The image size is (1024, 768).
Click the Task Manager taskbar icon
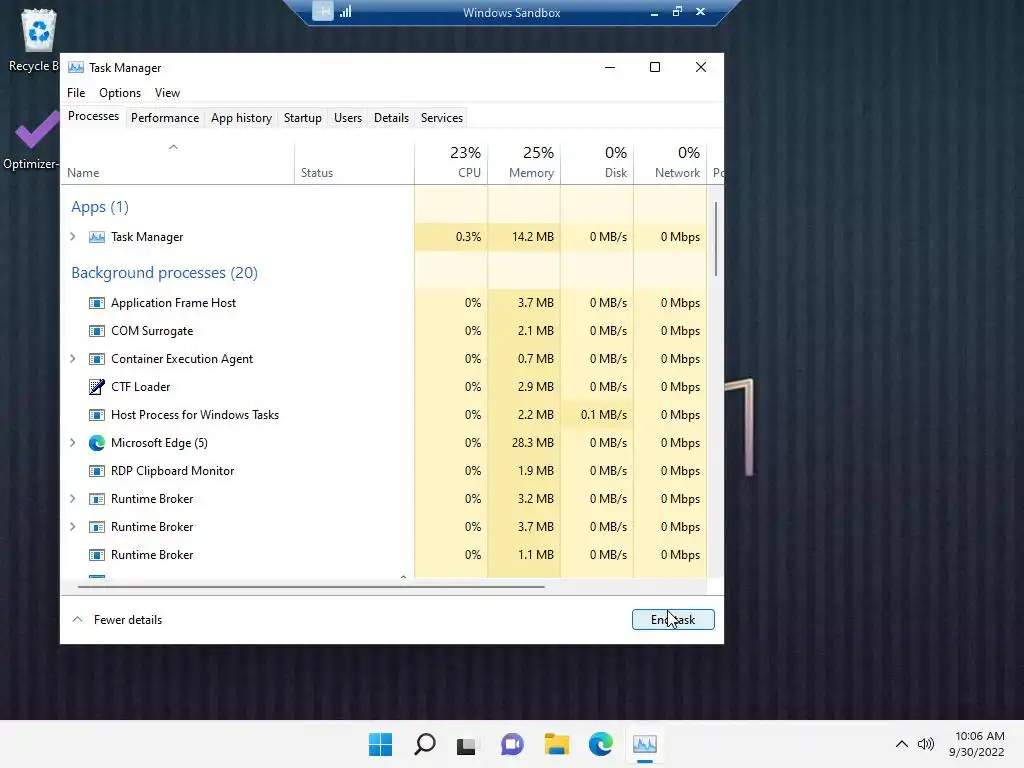tap(645, 744)
